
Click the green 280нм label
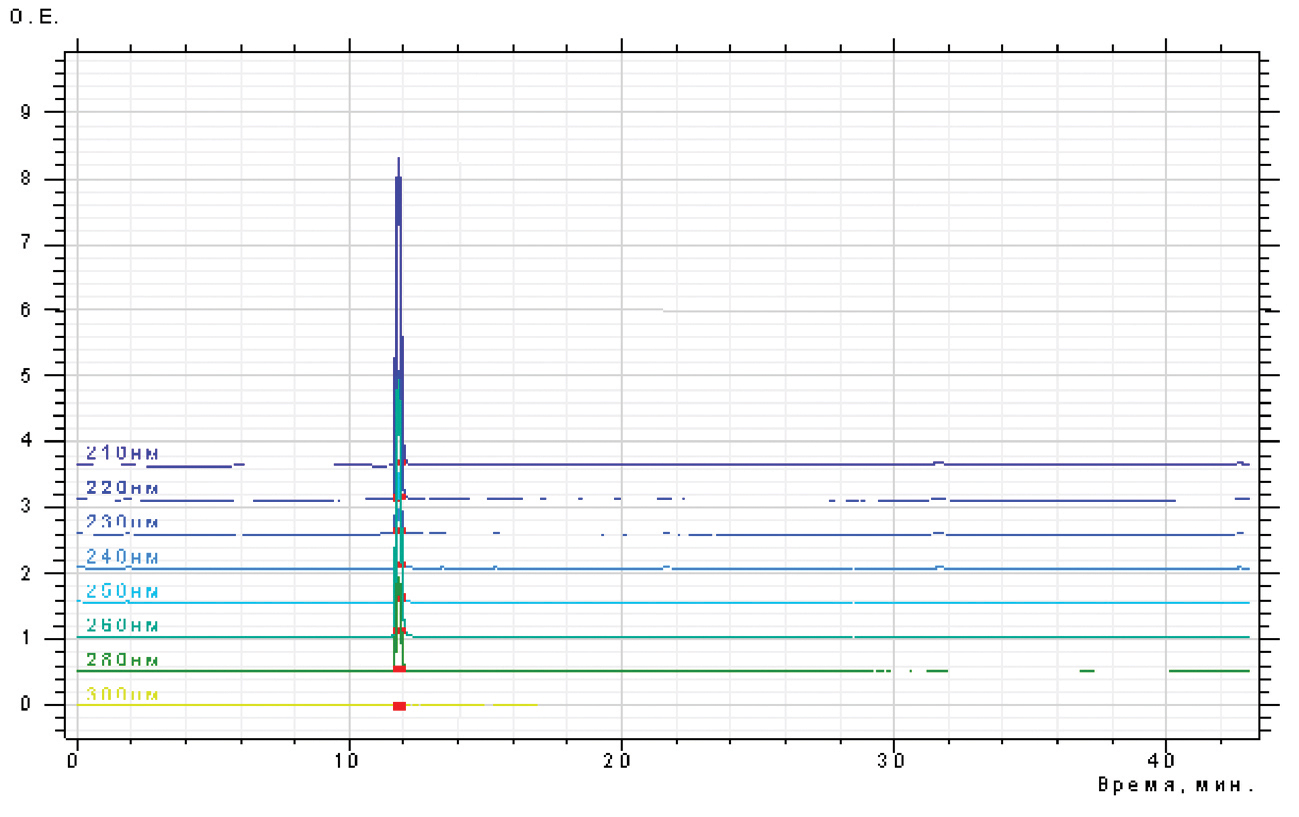(x=122, y=660)
